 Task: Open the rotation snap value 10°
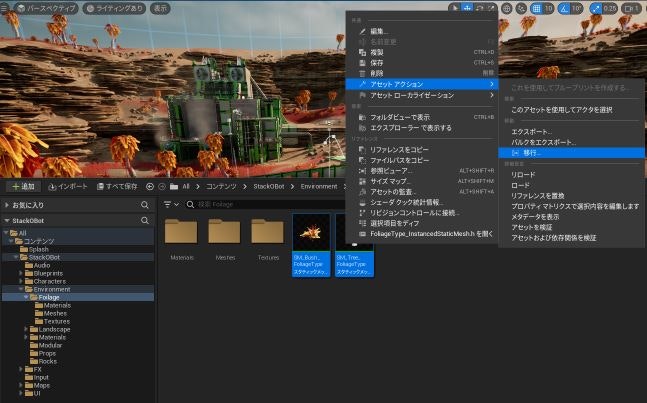(x=576, y=8)
